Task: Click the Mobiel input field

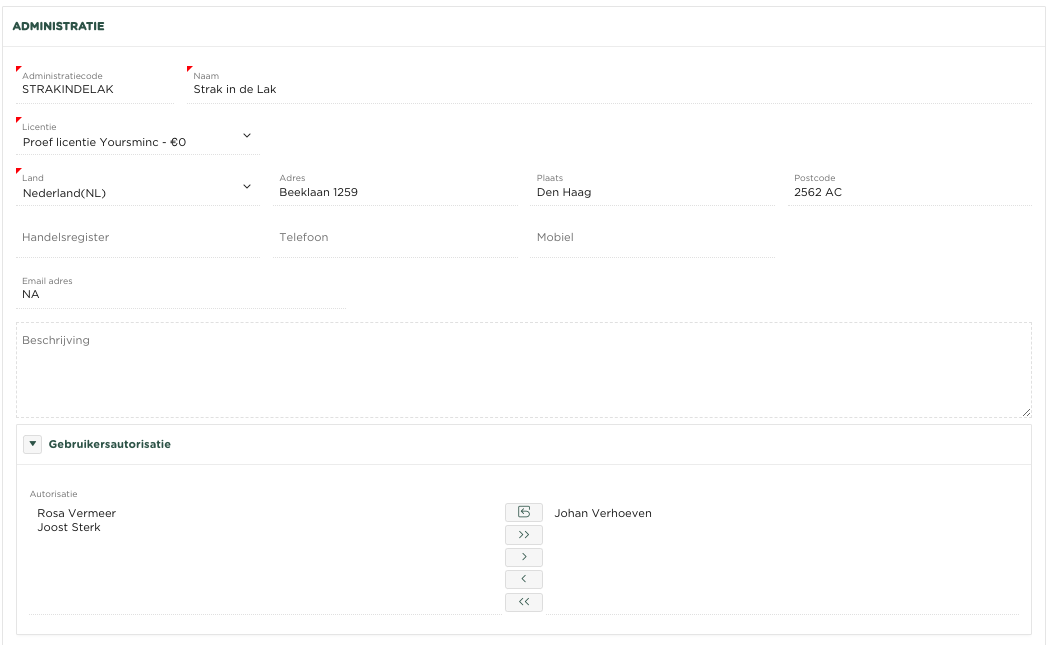Action: (652, 238)
